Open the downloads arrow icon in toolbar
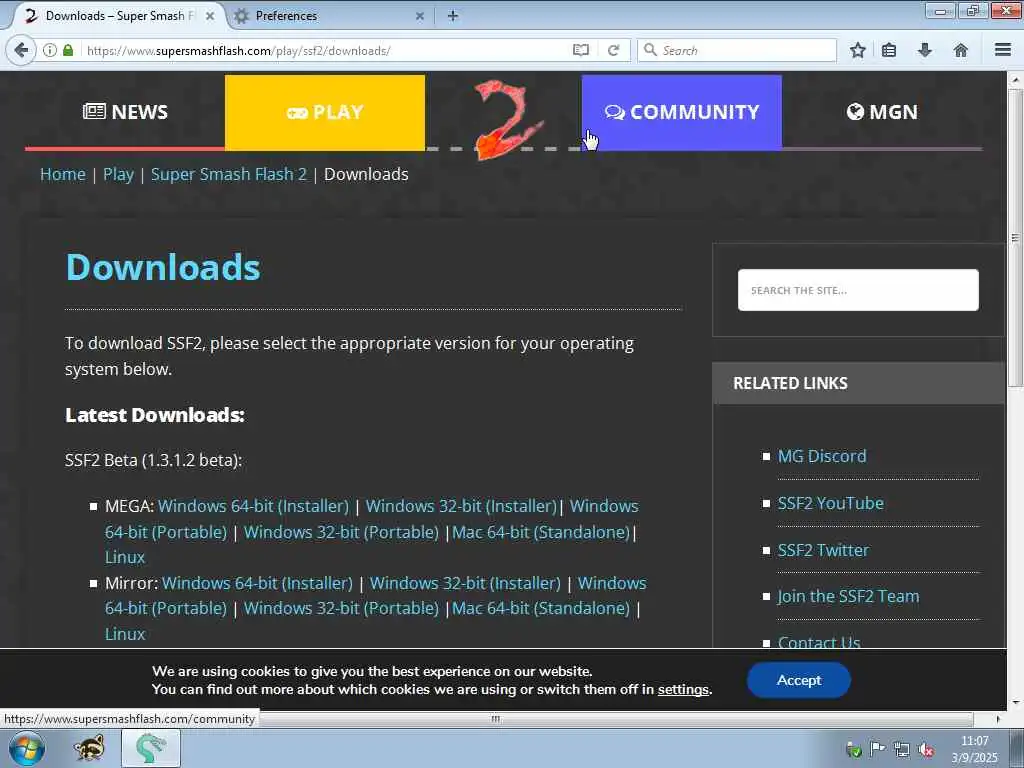 [x=925, y=50]
